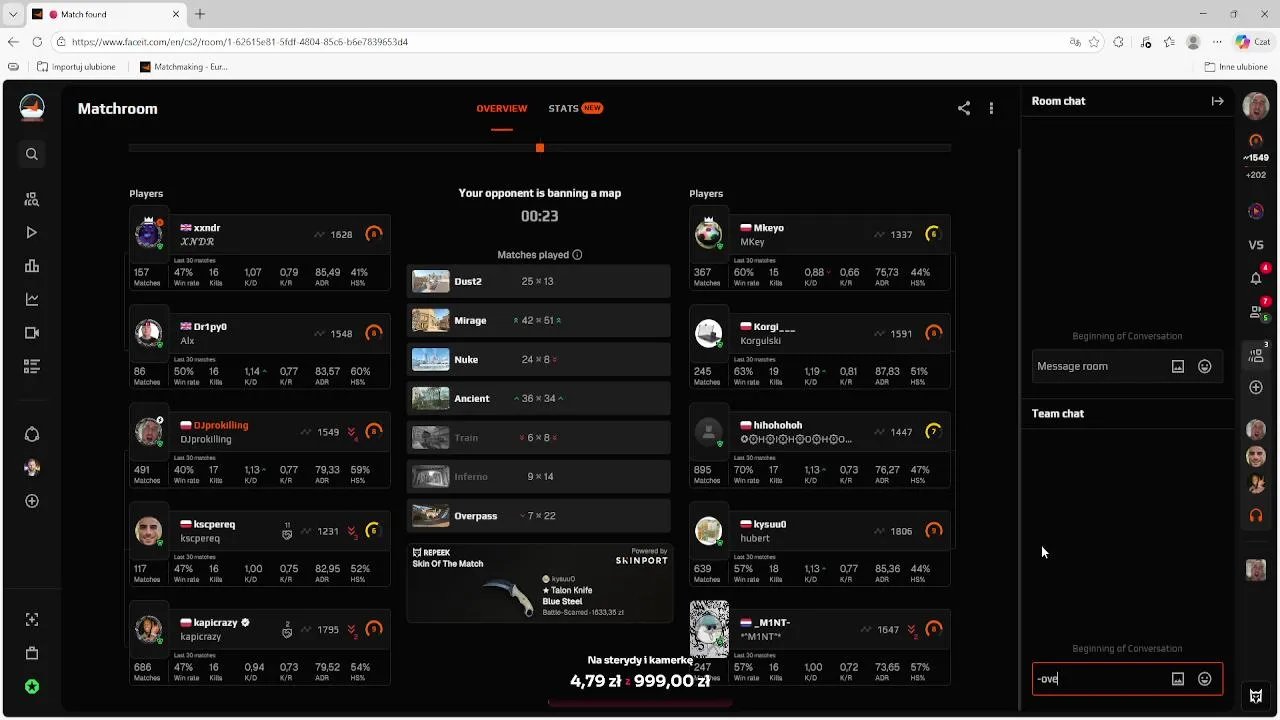Open search in the left sidebar
This screenshot has width=1280, height=720.
click(x=32, y=154)
